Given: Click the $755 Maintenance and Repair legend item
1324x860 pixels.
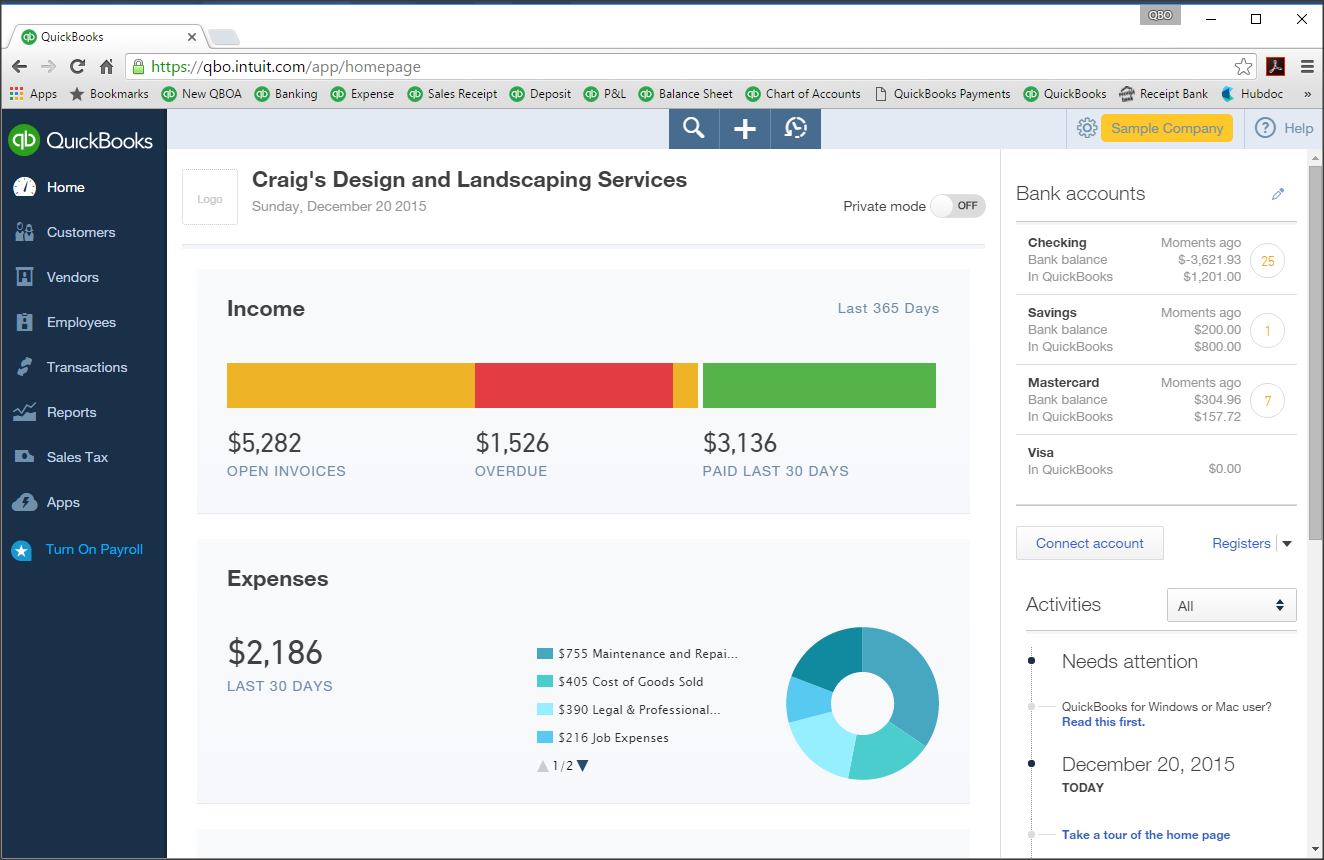Looking at the screenshot, I should click(637, 654).
